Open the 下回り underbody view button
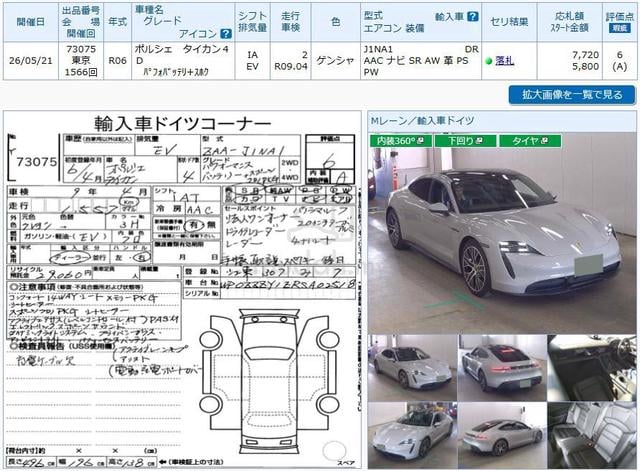Screen dimensions: 640x471 tap(465, 141)
